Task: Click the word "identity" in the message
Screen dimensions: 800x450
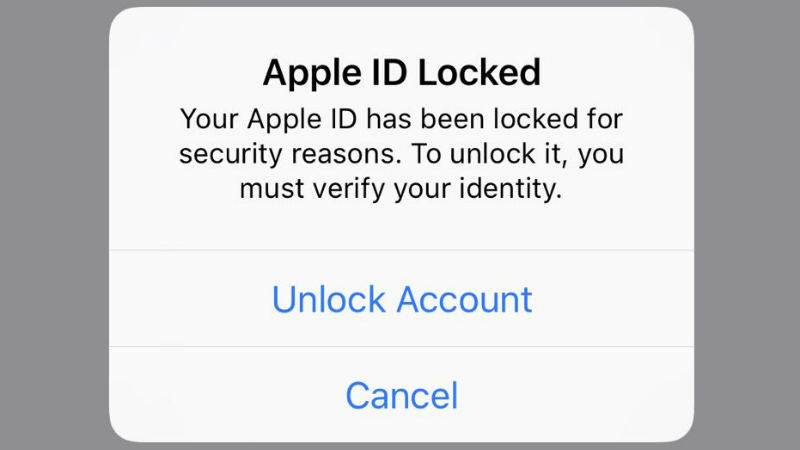Action: [505, 189]
